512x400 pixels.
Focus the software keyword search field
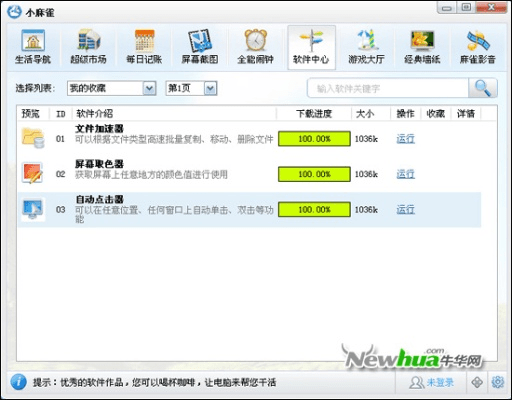388,88
